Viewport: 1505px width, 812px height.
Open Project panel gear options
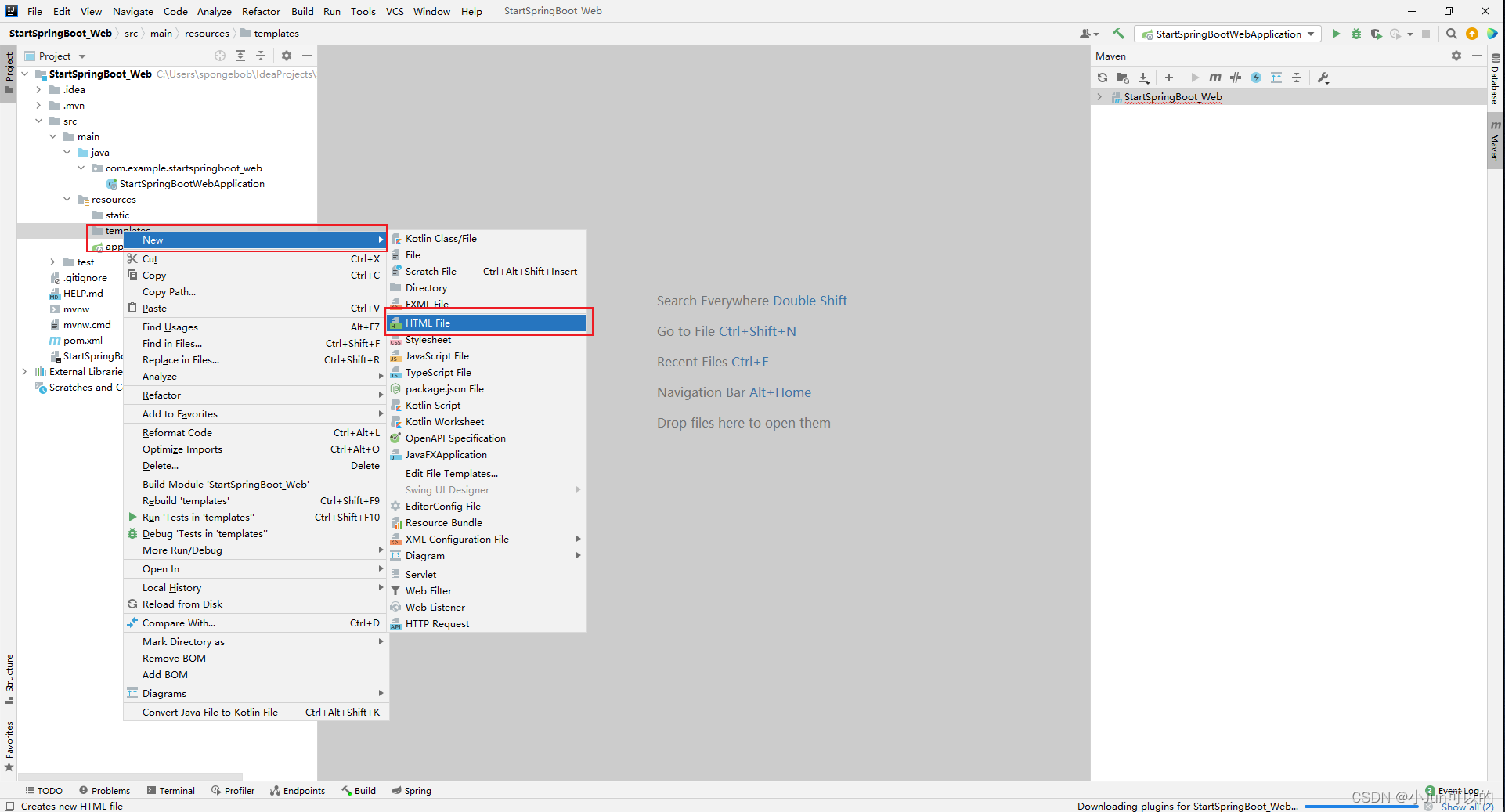tap(287, 56)
